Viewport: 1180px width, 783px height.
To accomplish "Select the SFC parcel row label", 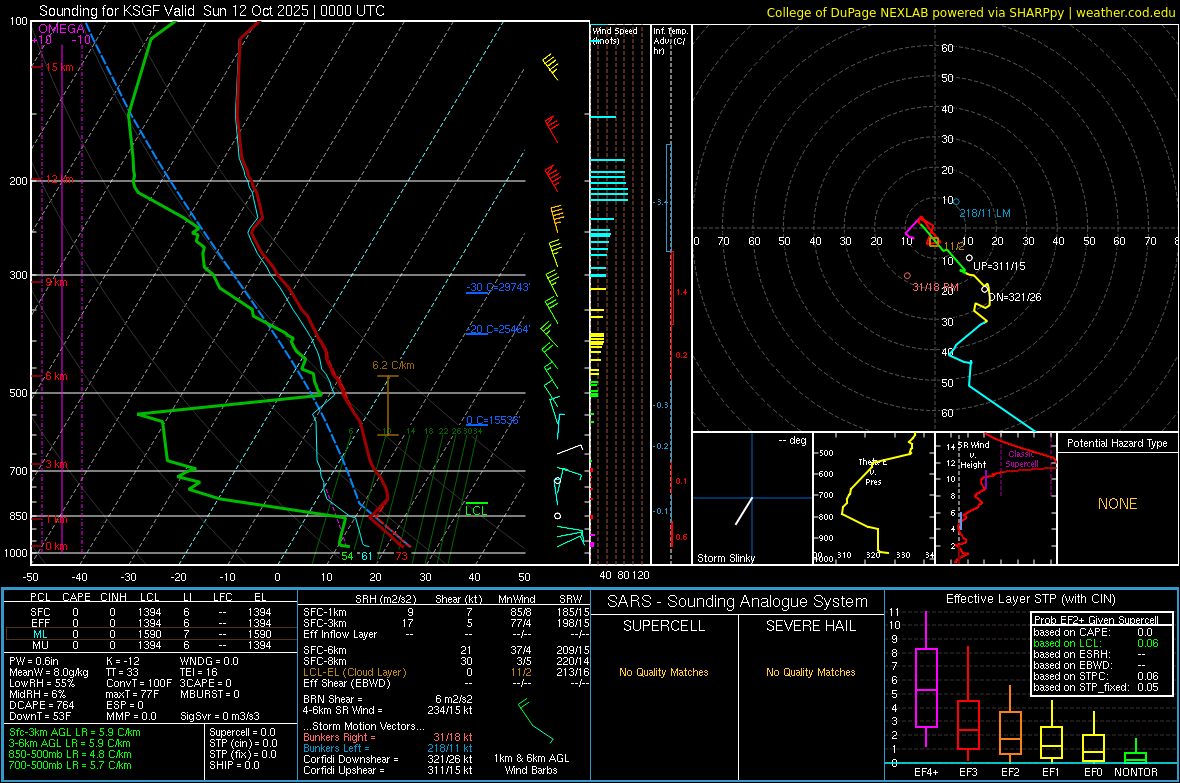I will tap(41, 612).
